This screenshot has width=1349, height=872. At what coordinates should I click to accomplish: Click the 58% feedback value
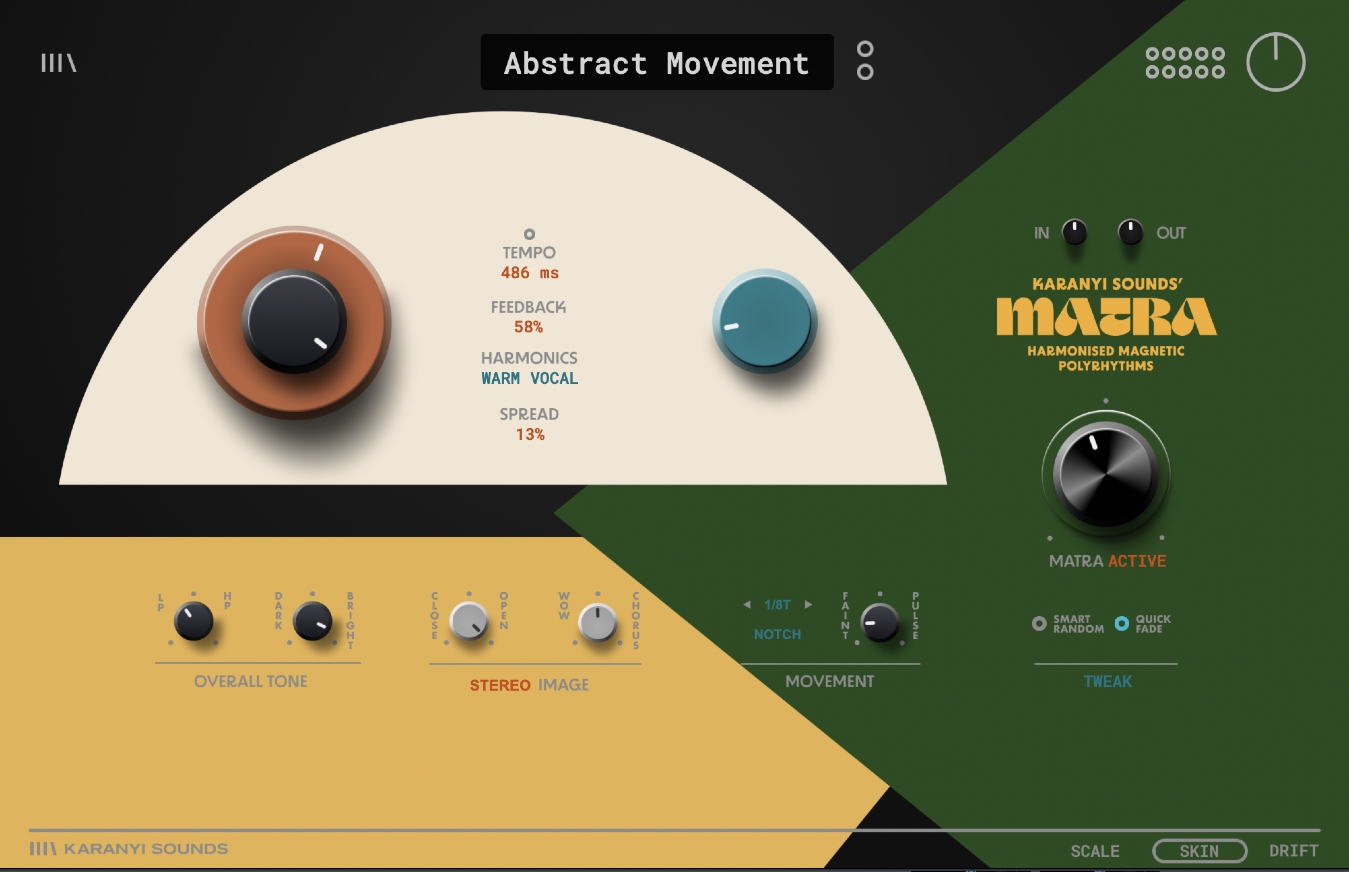529,327
